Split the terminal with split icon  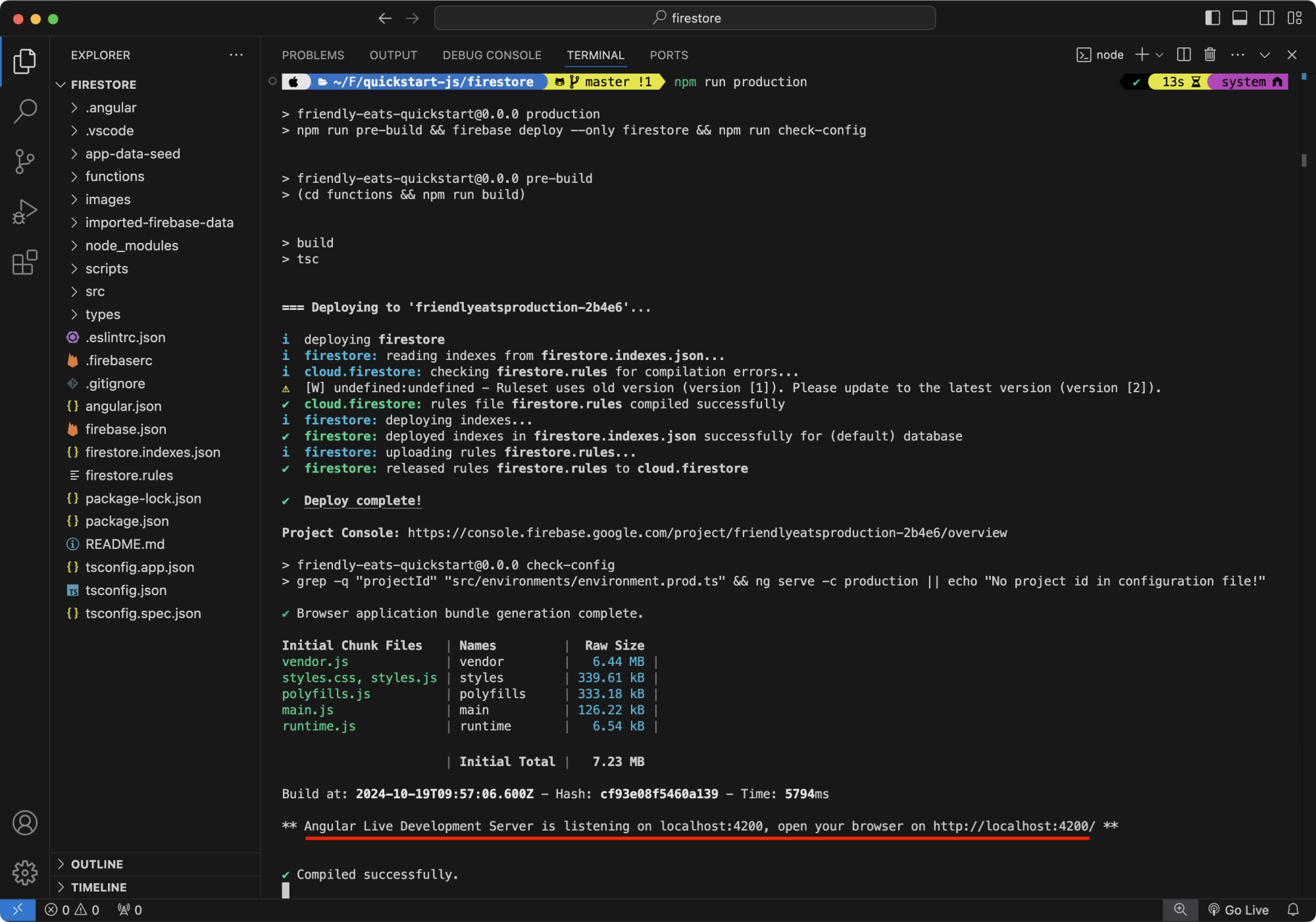[1184, 55]
